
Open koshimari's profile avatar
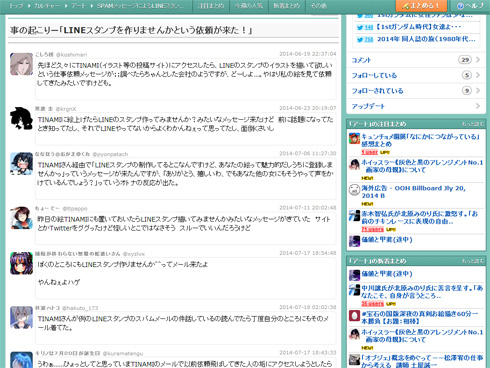coord(21,64)
